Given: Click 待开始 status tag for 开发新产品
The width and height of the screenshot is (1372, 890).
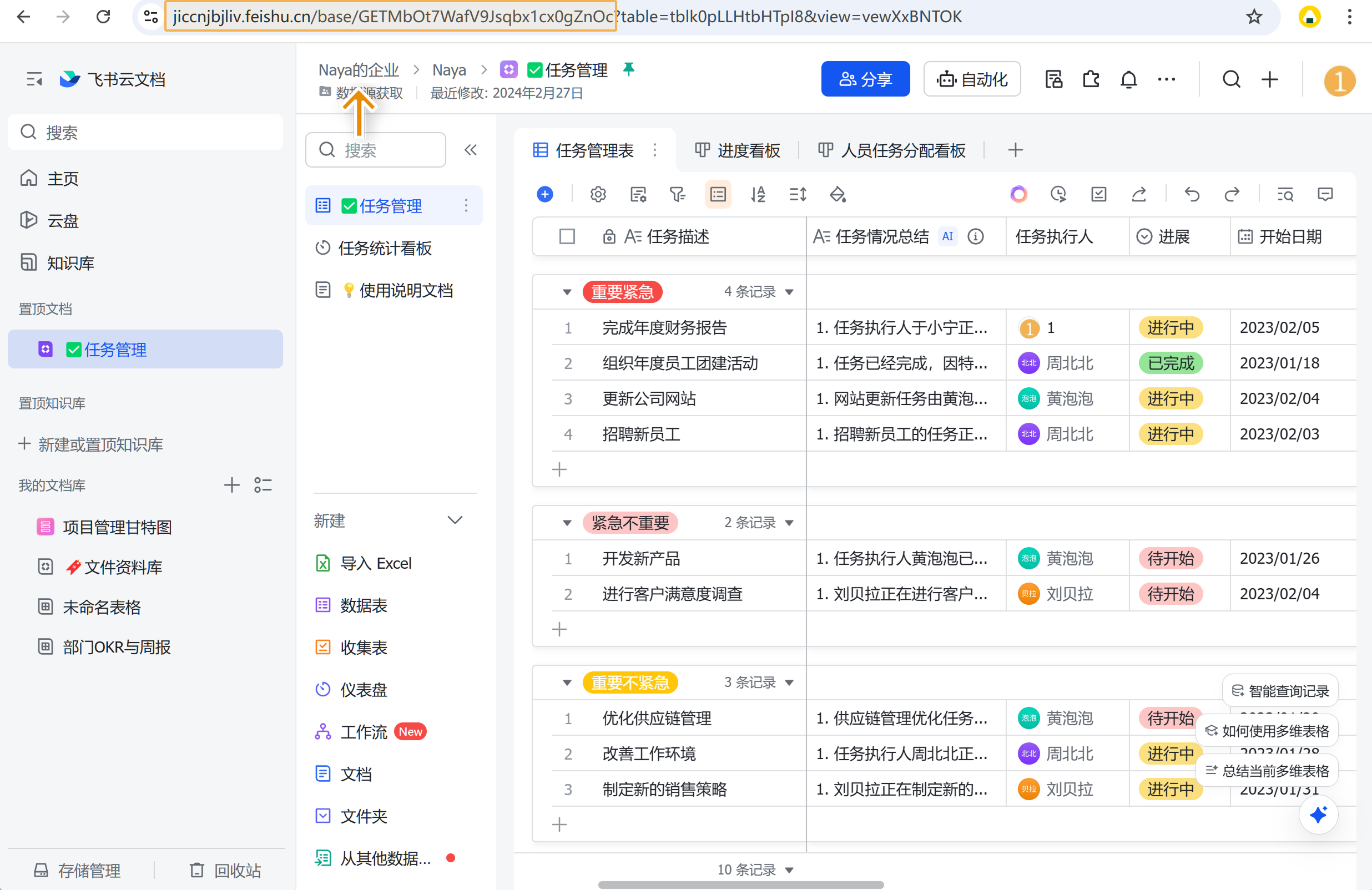Looking at the screenshot, I should [1170, 559].
